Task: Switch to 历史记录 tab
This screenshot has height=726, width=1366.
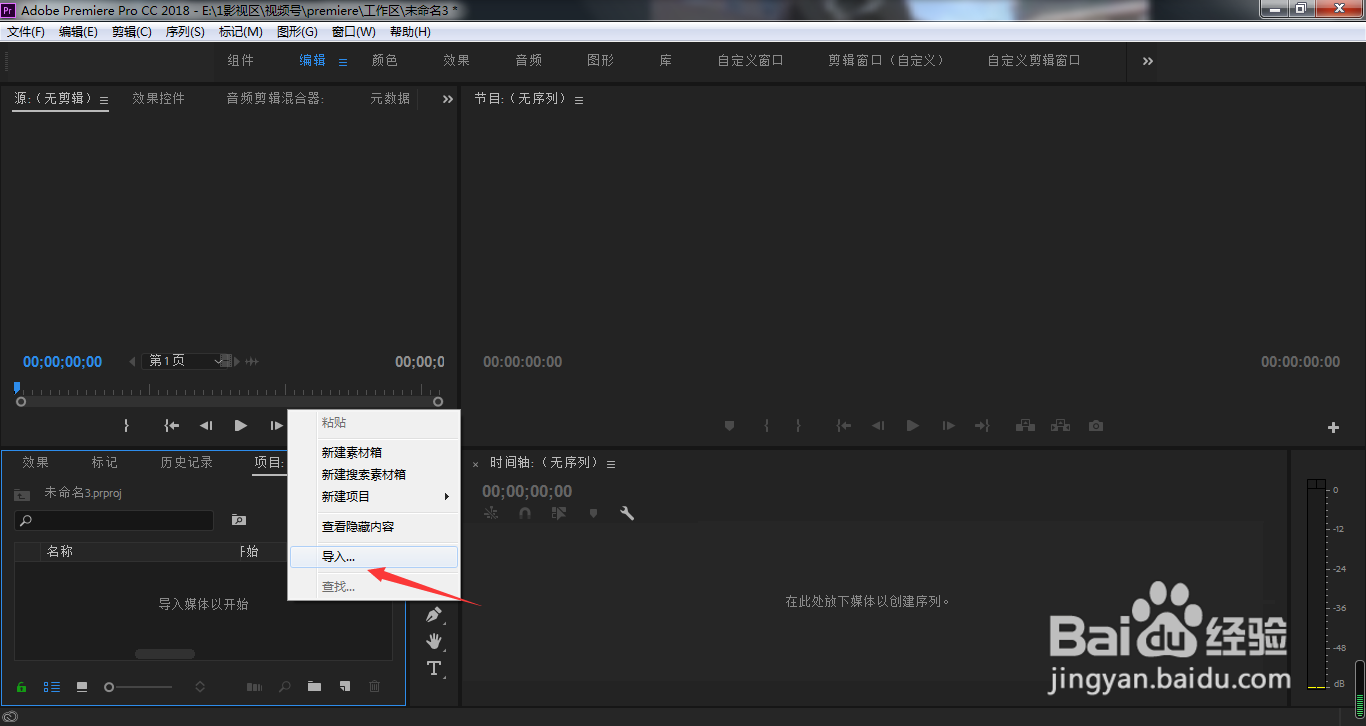Action: click(x=187, y=462)
